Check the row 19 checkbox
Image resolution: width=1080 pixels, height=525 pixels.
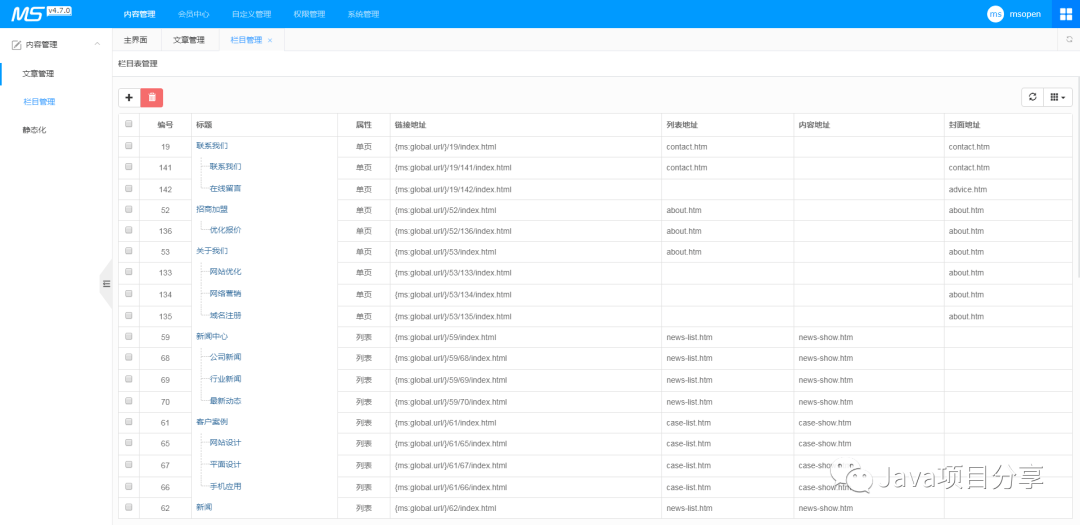point(128,146)
